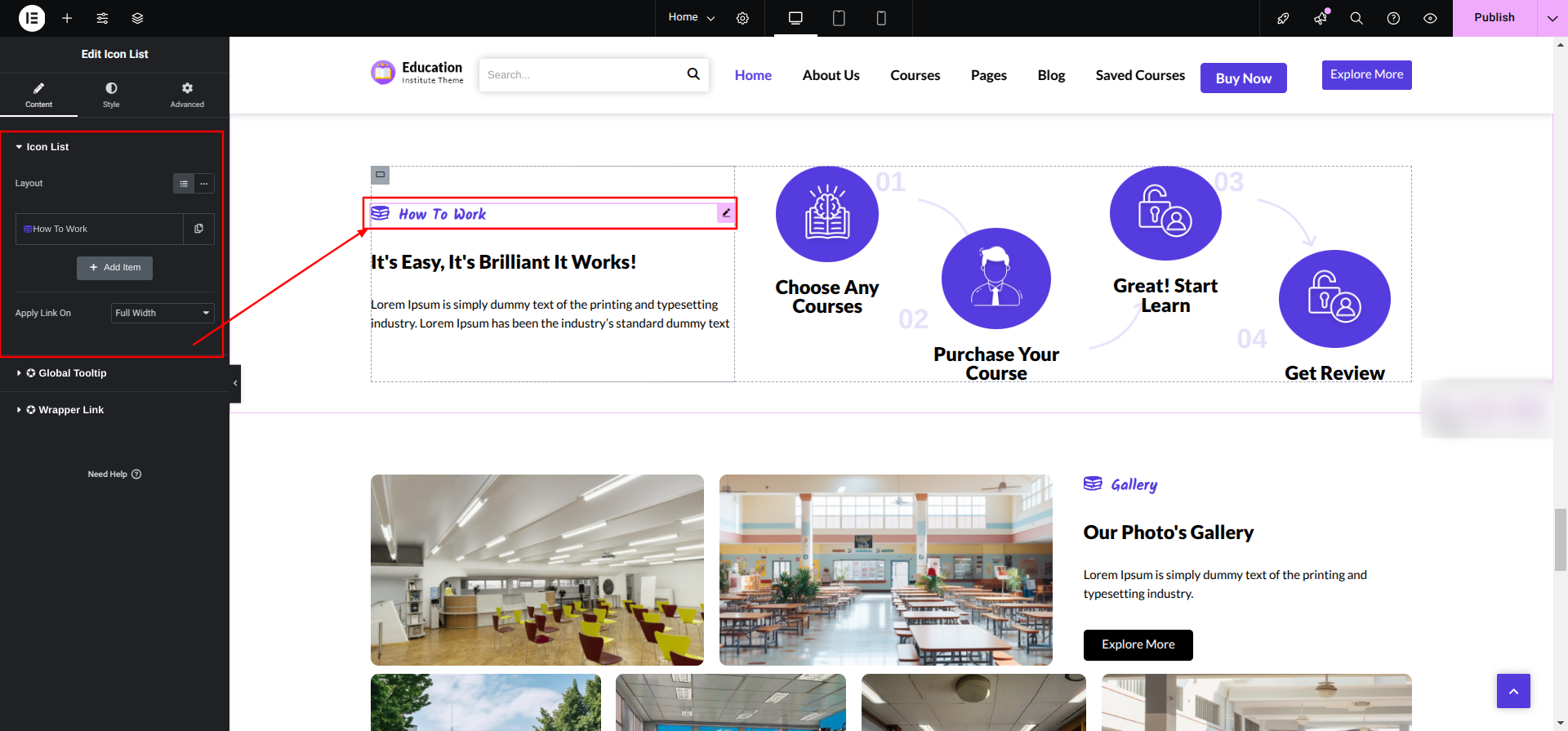The image size is (1568, 731).
Task: Select the default vertical list layout
Action: coord(184,184)
